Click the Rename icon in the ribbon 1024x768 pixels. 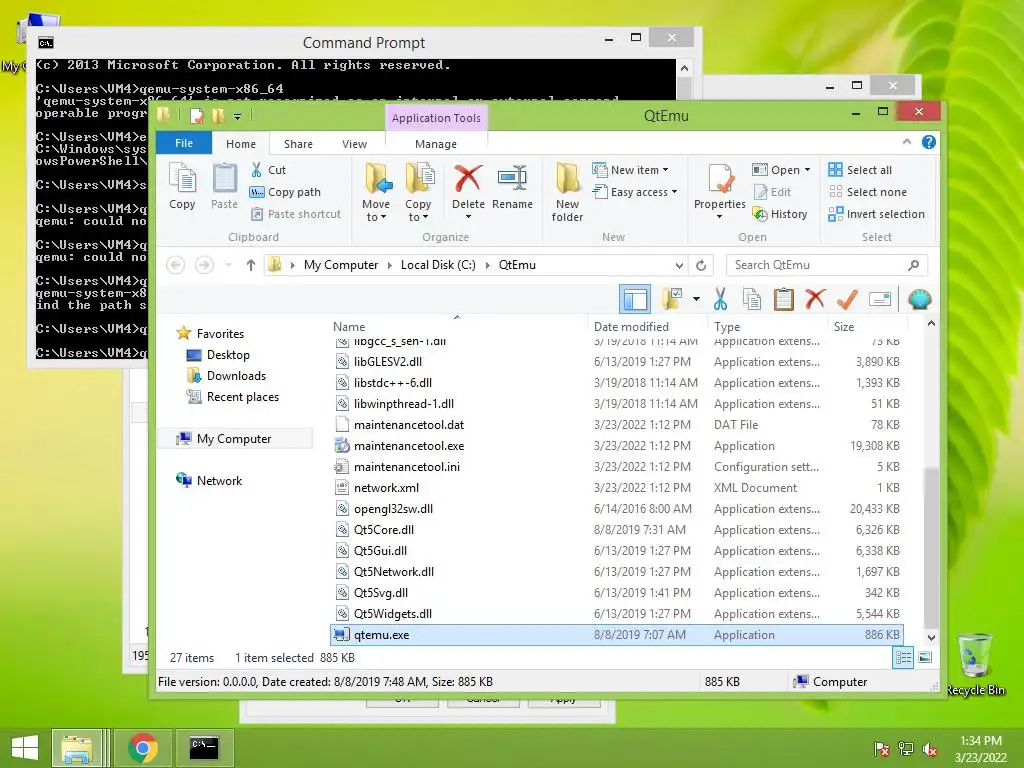coord(513,178)
